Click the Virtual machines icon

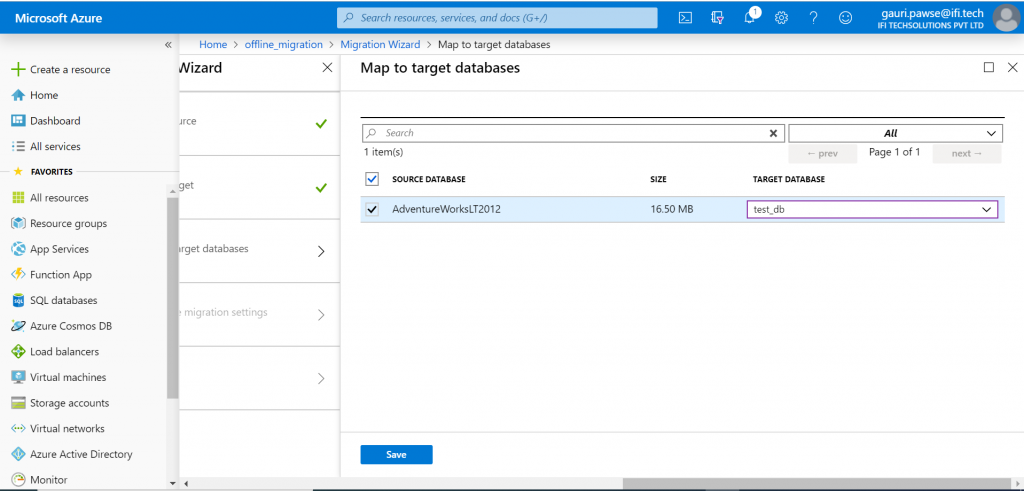pos(18,377)
